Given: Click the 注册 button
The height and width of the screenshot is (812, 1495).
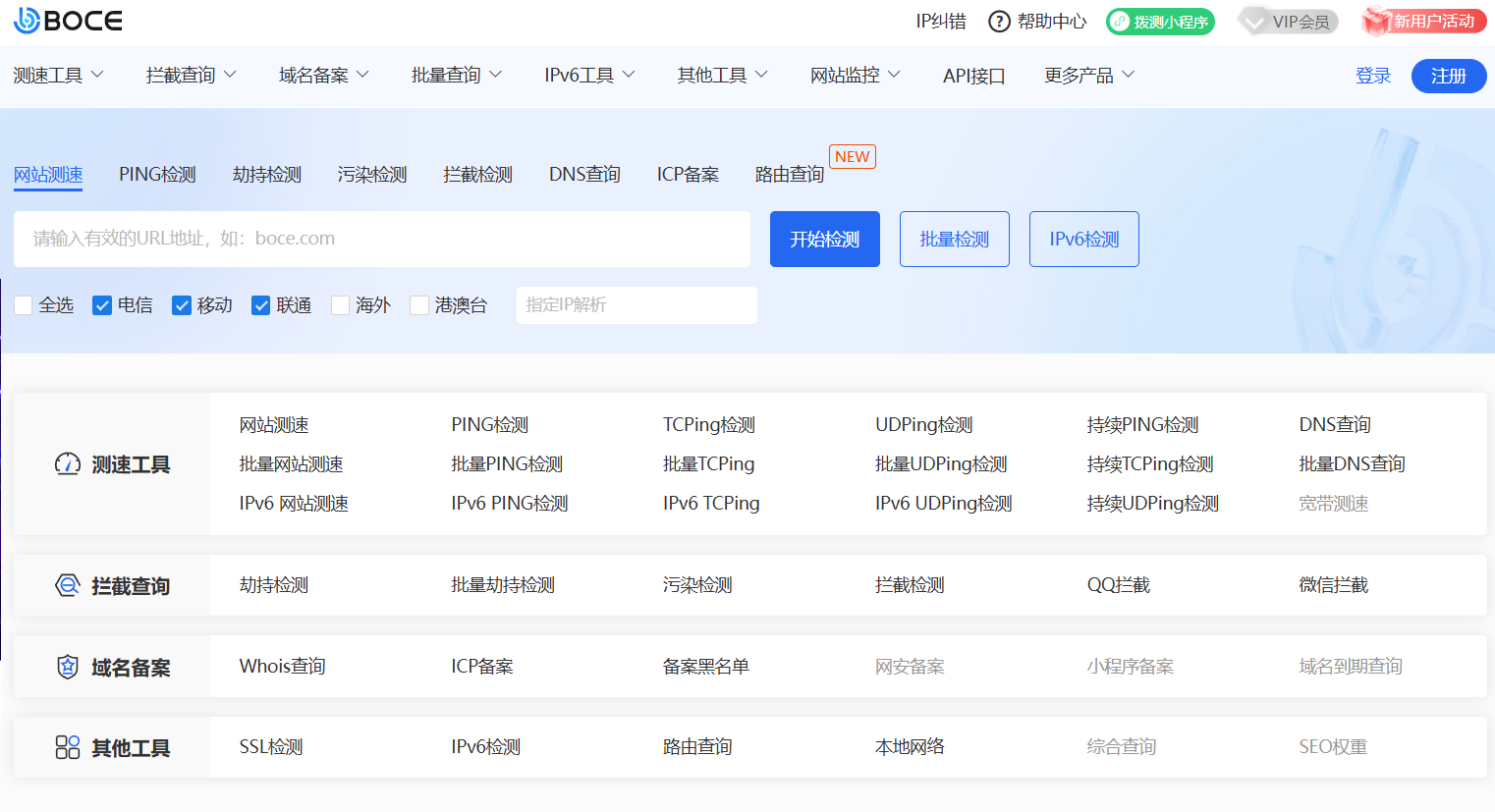Looking at the screenshot, I should click(x=1449, y=76).
